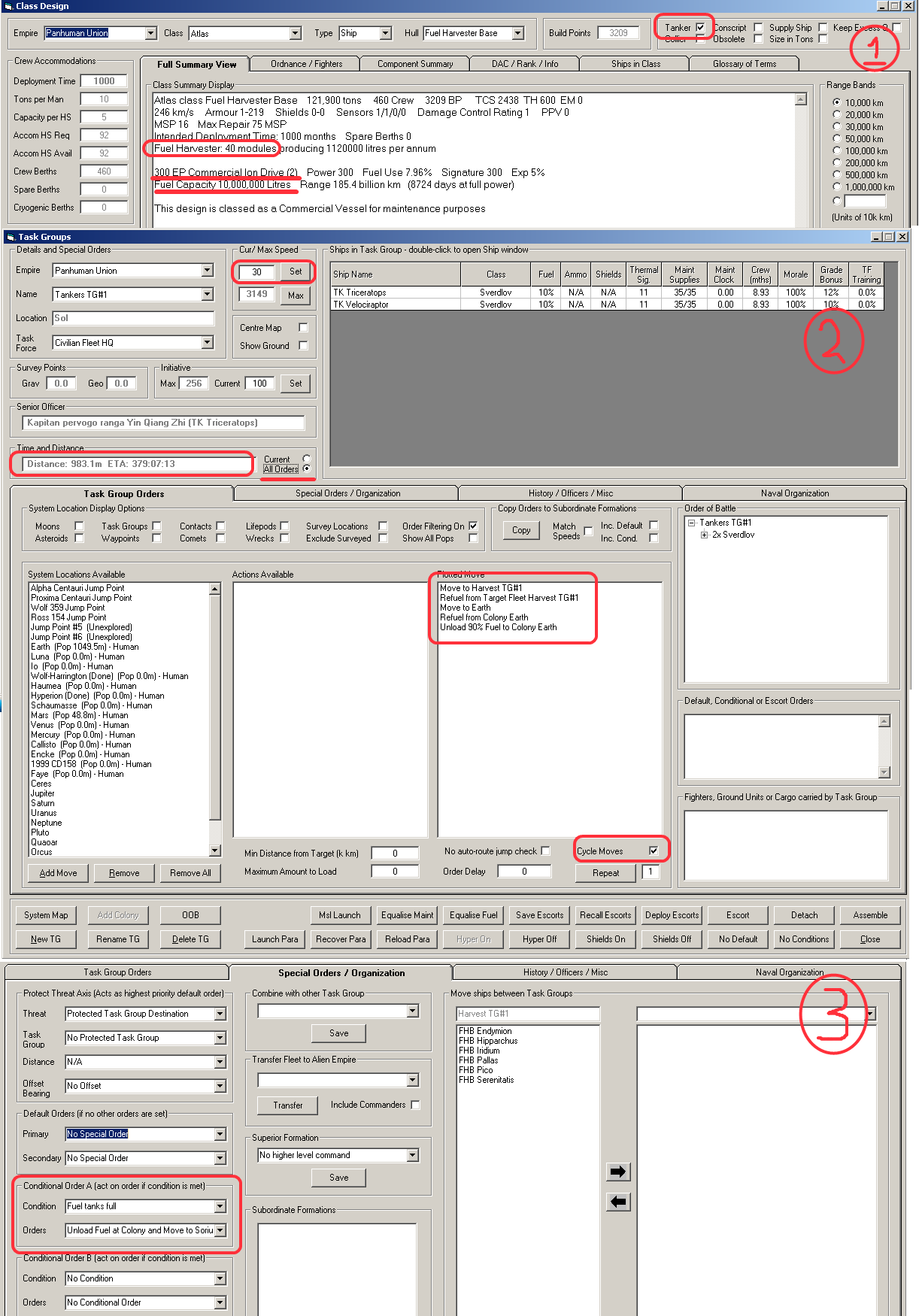Click the Detach button
919x1316 pixels.
point(804,915)
